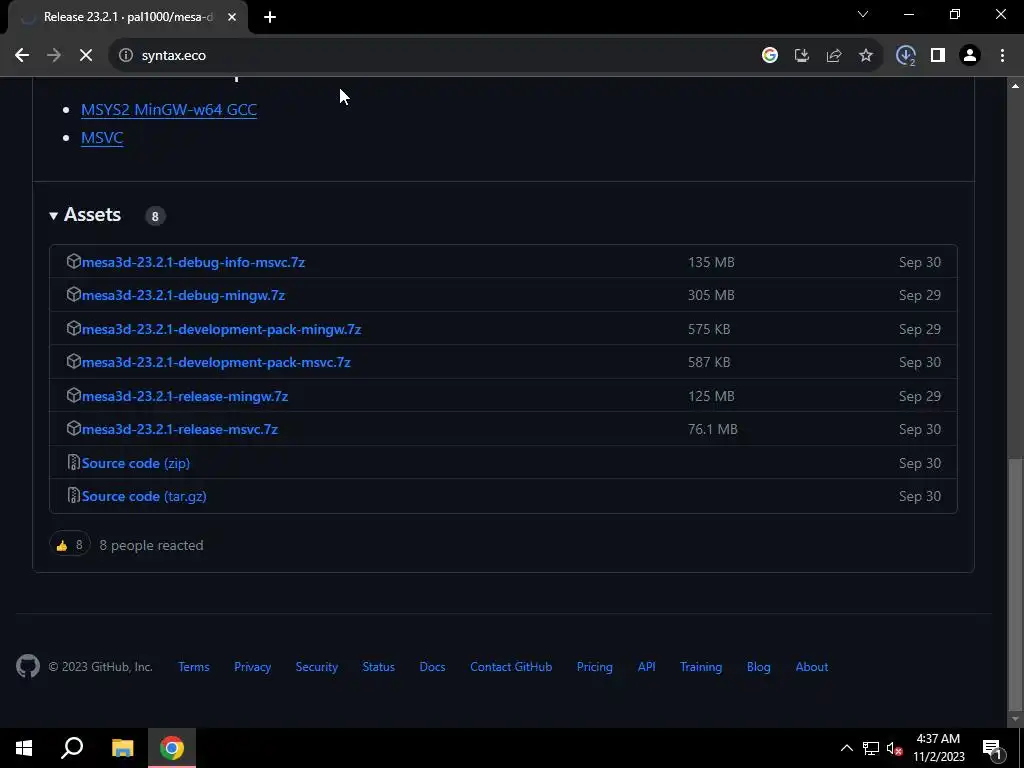Click the 76.1 MB size value
Image resolution: width=1024 pixels, height=768 pixels.
(x=712, y=430)
